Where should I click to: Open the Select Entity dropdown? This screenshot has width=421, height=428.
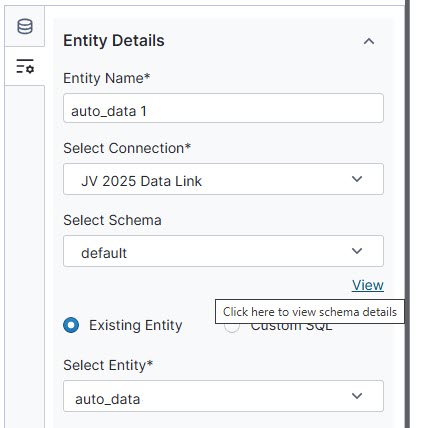pos(223,396)
